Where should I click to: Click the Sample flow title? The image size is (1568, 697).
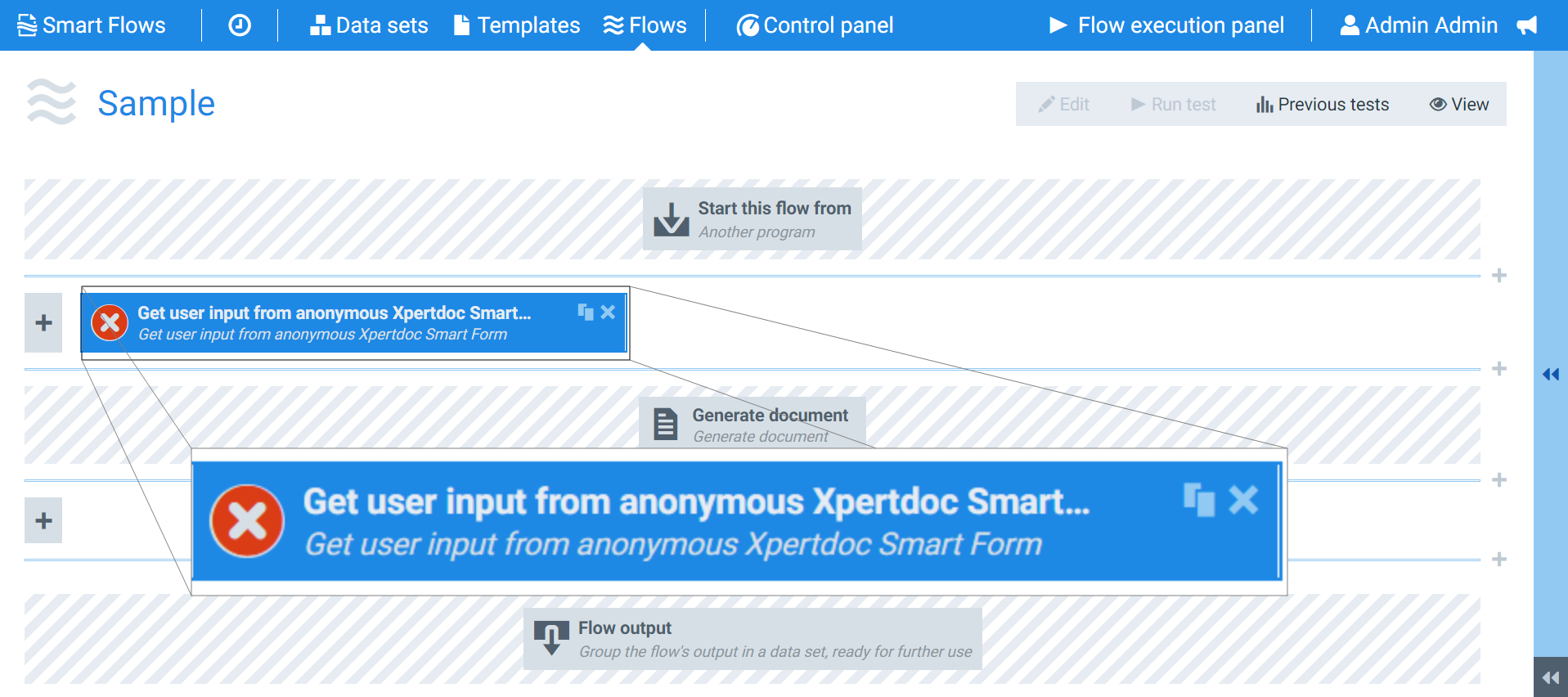(x=156, y=104)
